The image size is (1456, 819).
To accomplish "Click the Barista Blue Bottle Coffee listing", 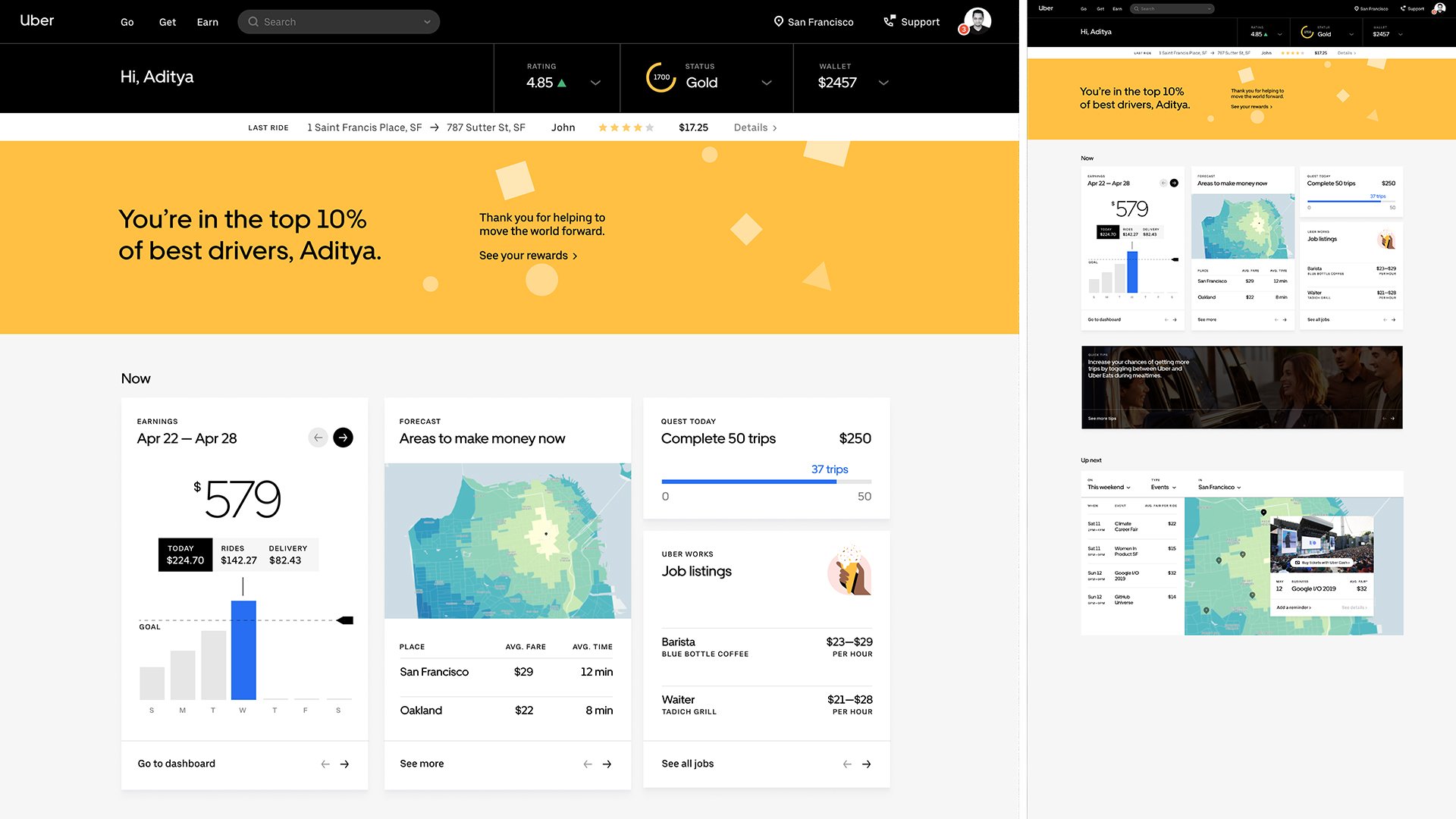I will tap(767, 647).
